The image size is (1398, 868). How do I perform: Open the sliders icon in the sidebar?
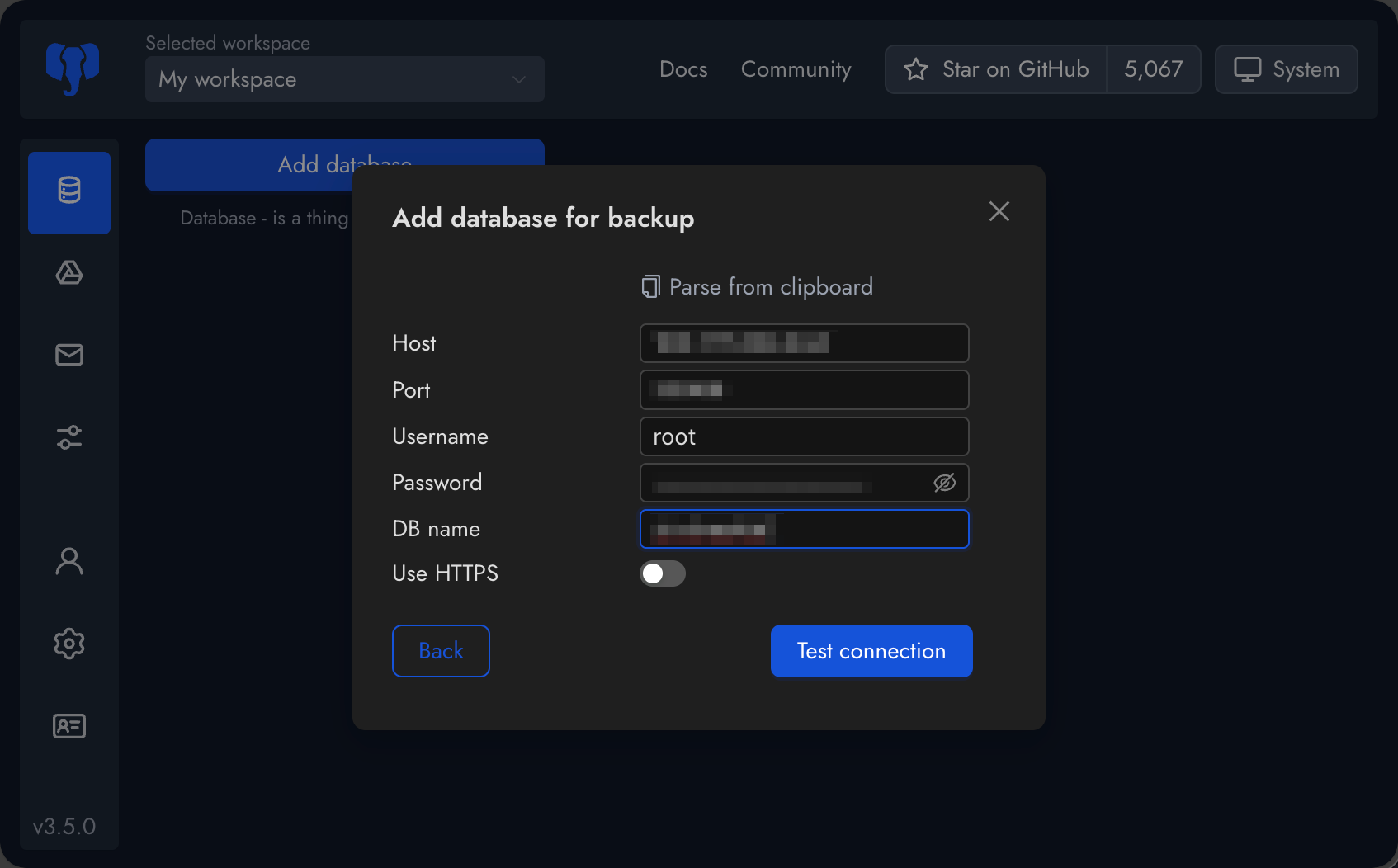[x=69, y=437]
